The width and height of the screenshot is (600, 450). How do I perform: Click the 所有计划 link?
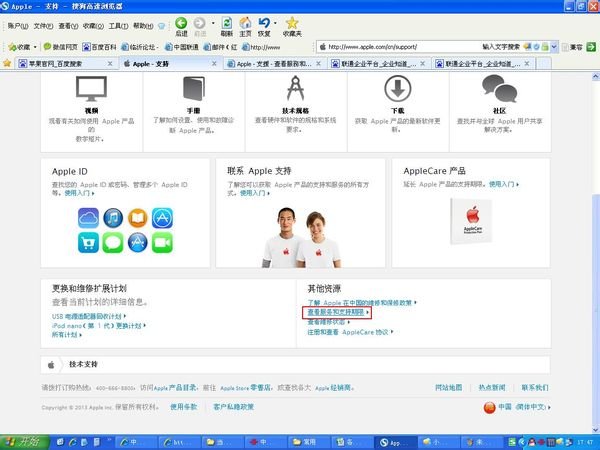tap(65, 335)
